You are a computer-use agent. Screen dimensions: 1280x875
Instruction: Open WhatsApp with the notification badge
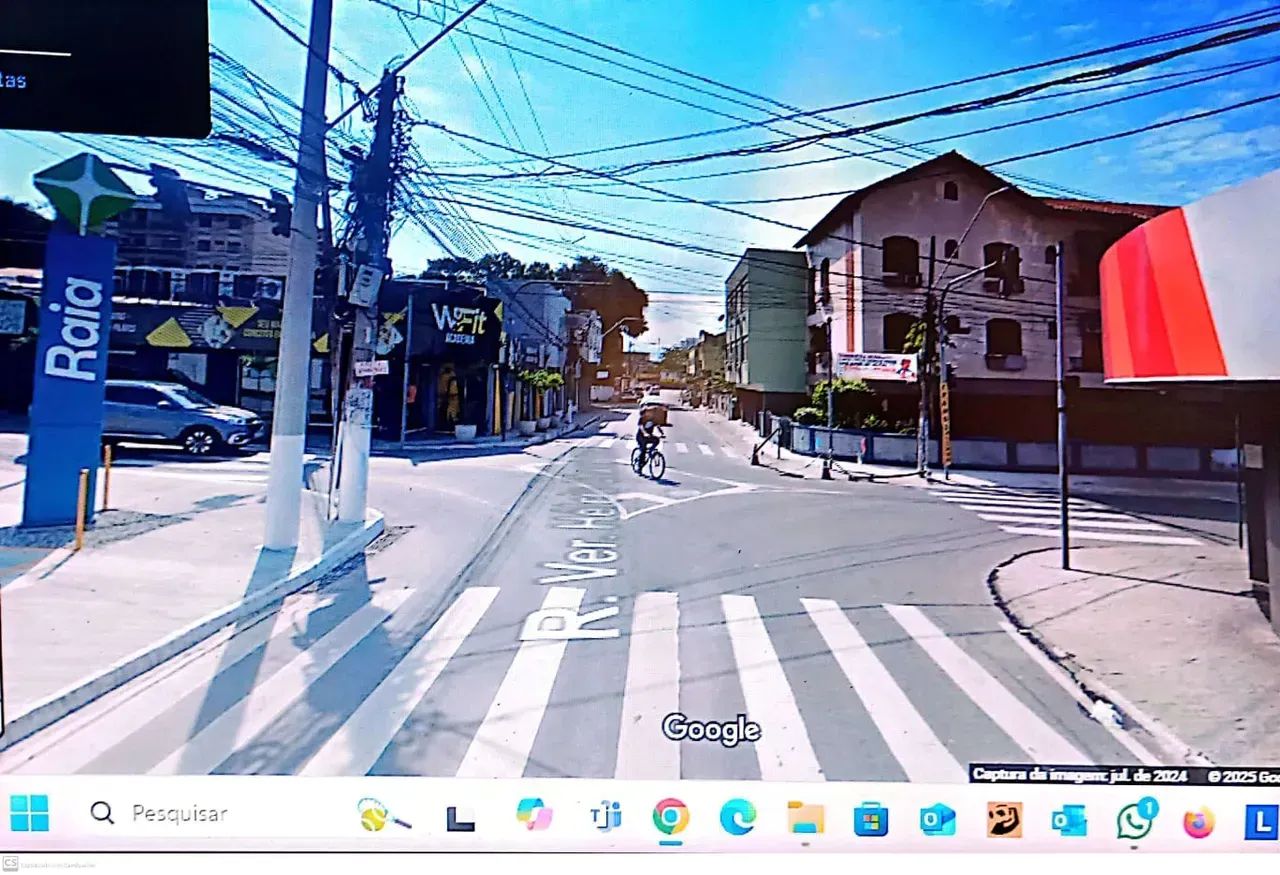click(1135, 820)
